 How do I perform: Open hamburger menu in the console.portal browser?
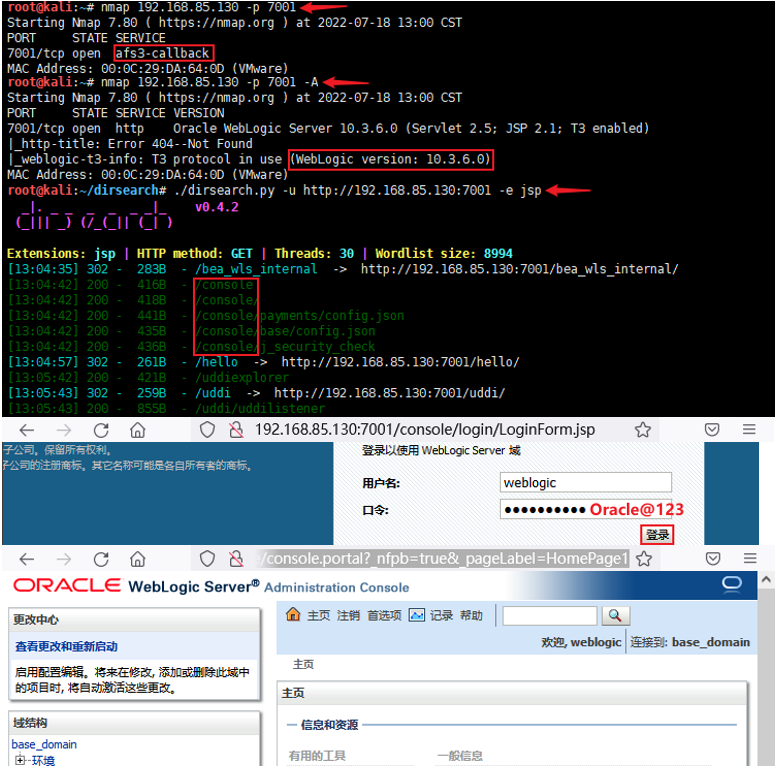[x=750, y=559]
